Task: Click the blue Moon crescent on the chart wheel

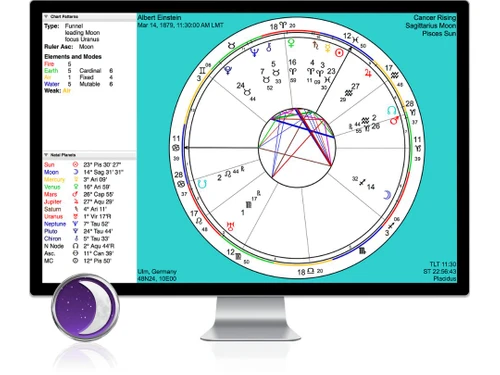Action: pos(387,195)
